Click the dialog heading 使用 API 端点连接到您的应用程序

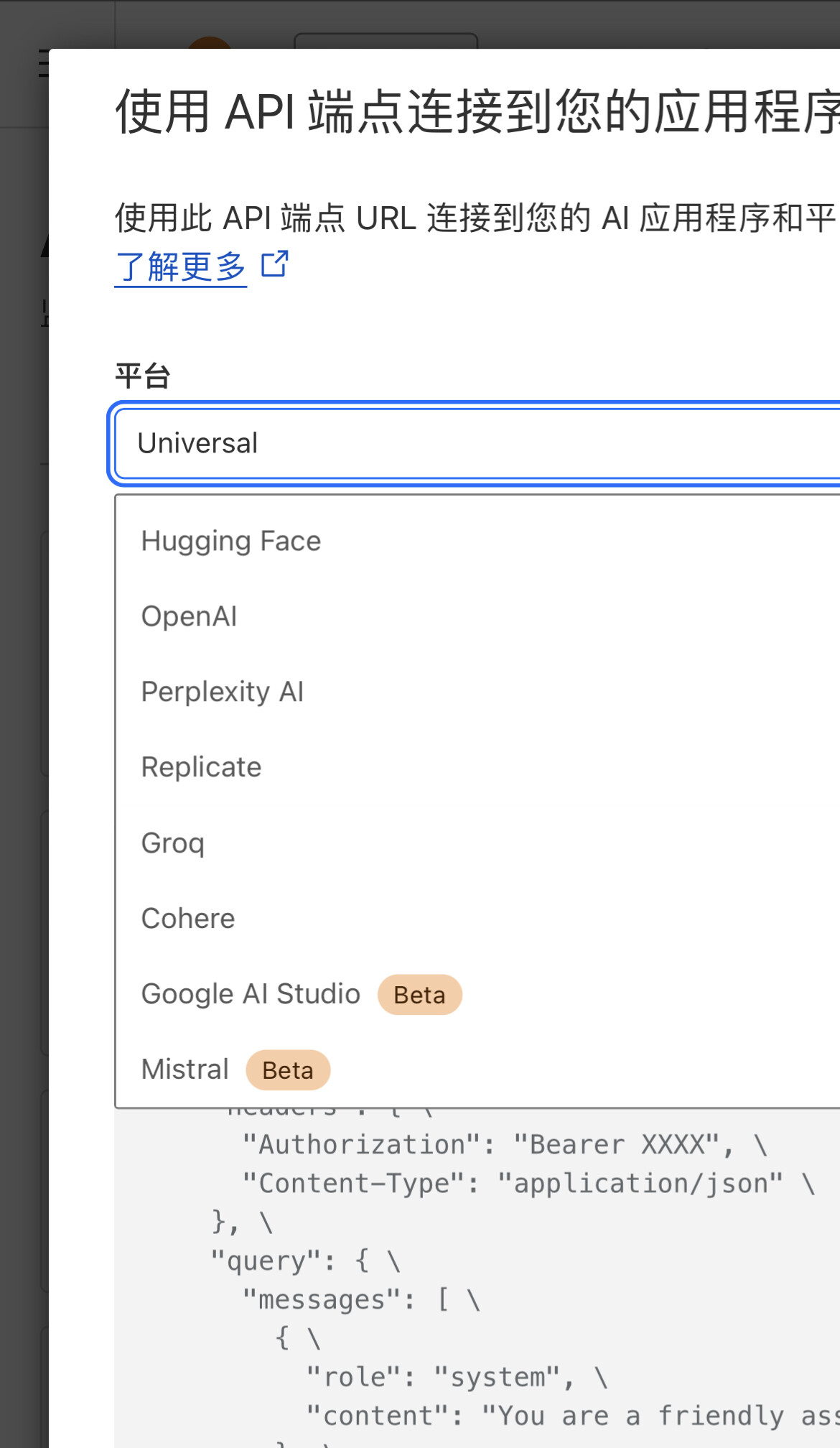477,111
